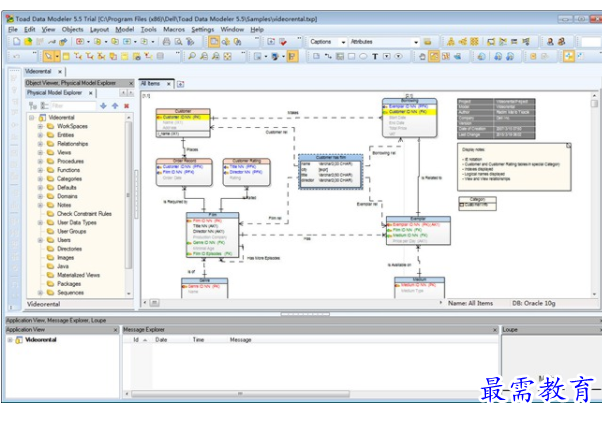Screen dimensions: 602x421
Task: Select the Views tree item
Action: pyautogui.click(x=64, y=153)
